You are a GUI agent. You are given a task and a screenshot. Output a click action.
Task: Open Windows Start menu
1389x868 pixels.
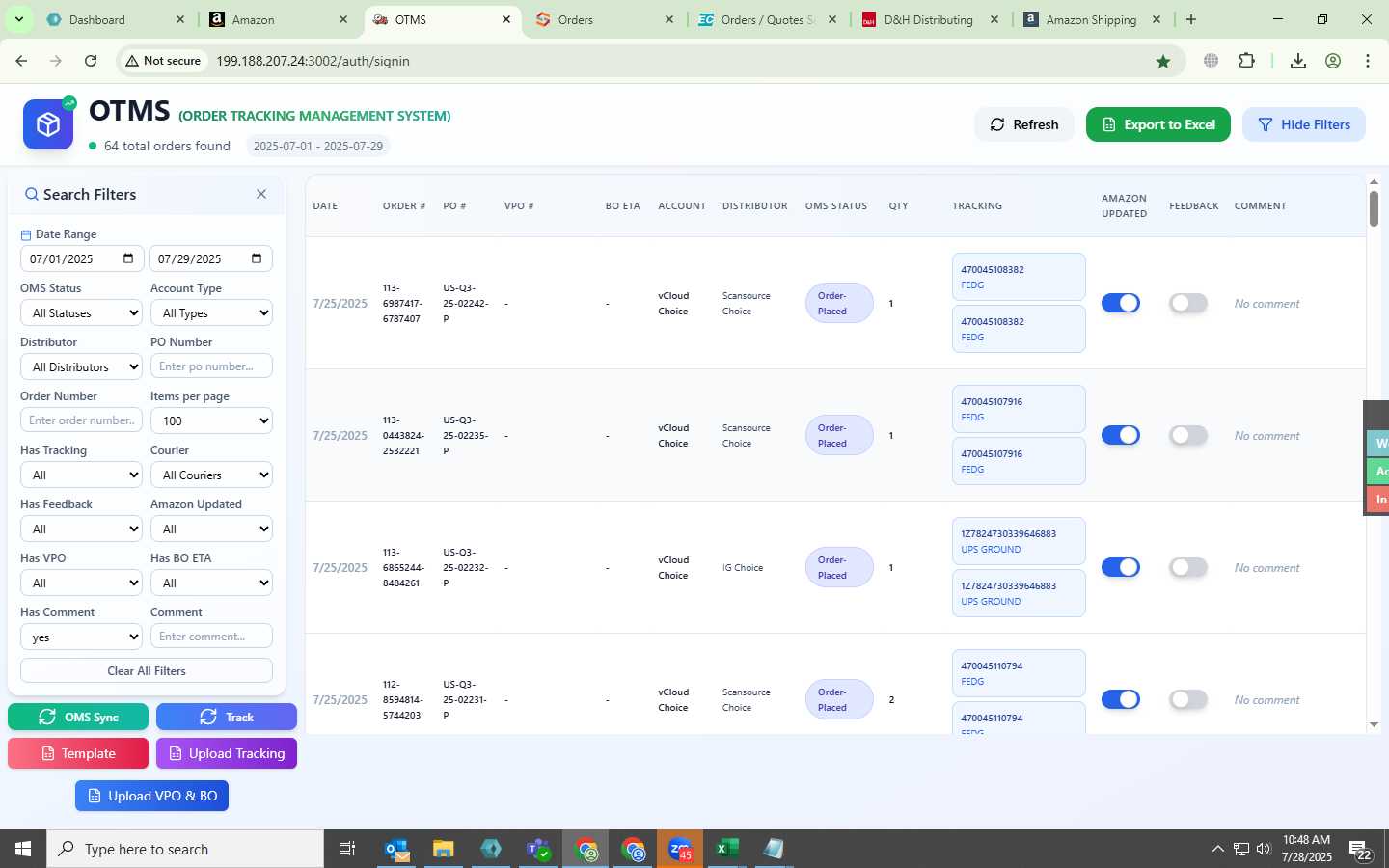click(23, 849)
